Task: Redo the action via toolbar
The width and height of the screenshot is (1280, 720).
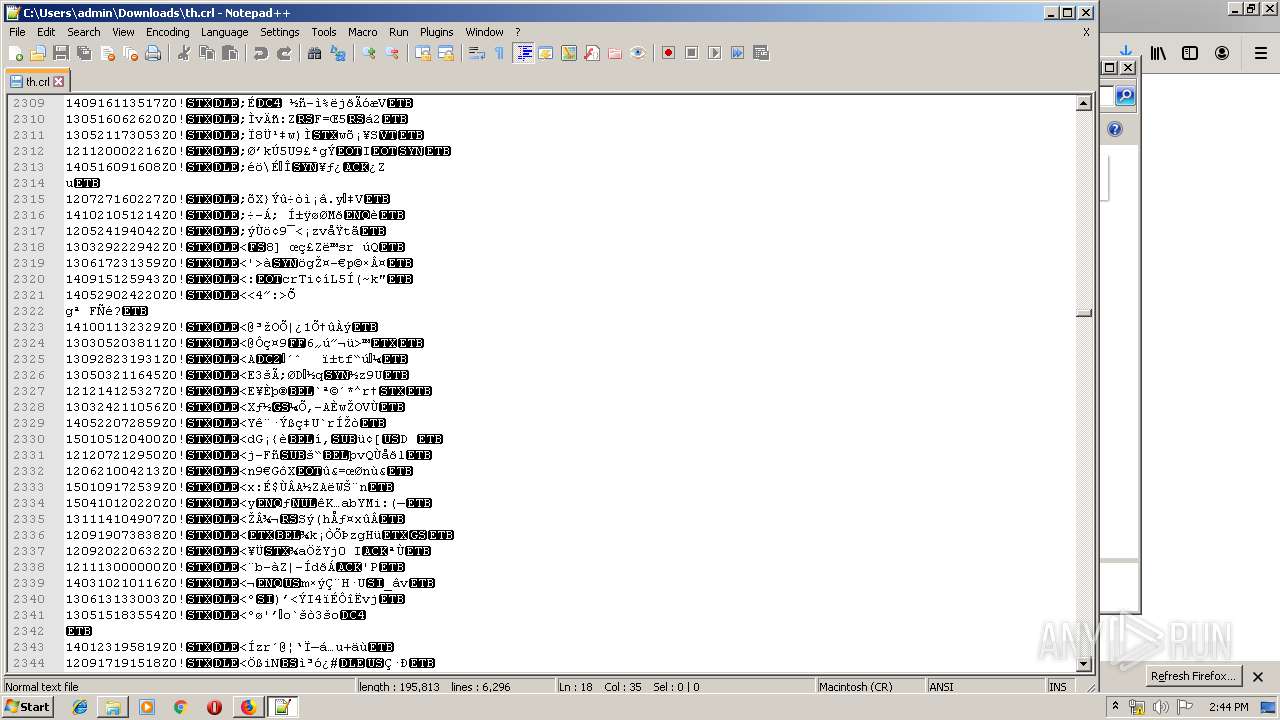Action: [x=284, y=53]
